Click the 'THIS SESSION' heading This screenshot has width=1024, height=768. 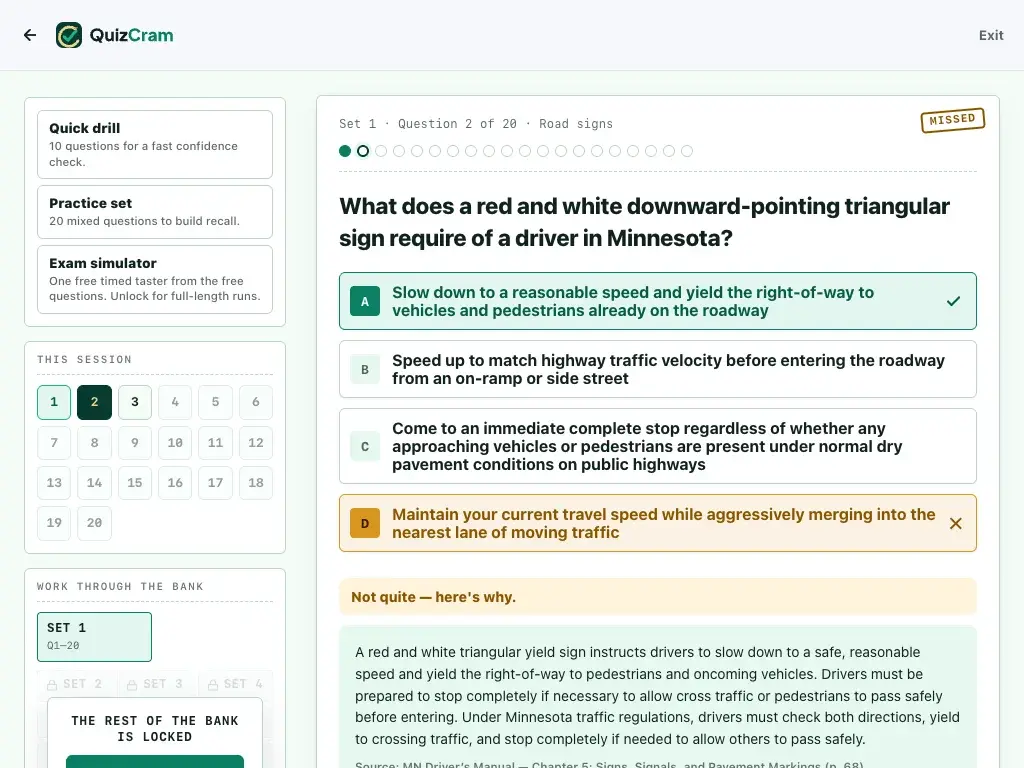(x=84, y=360)
